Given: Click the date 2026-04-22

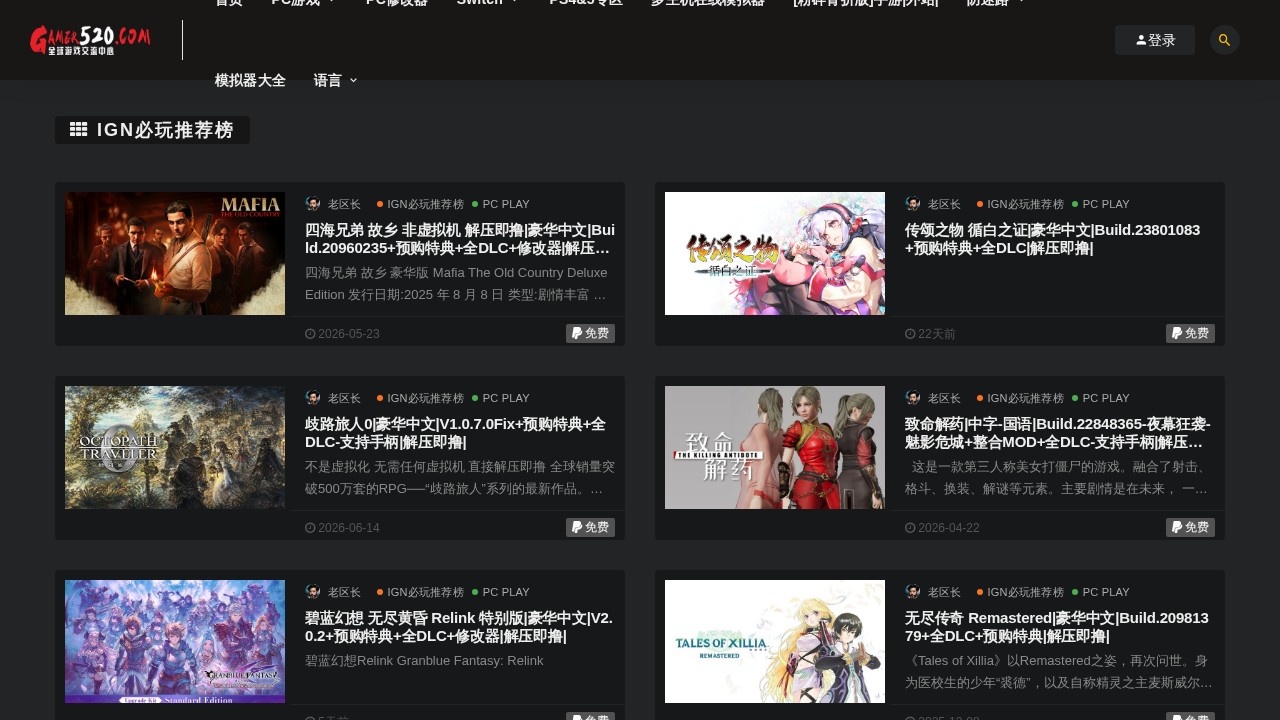Looking at the screenshot, I should point(943,528).
